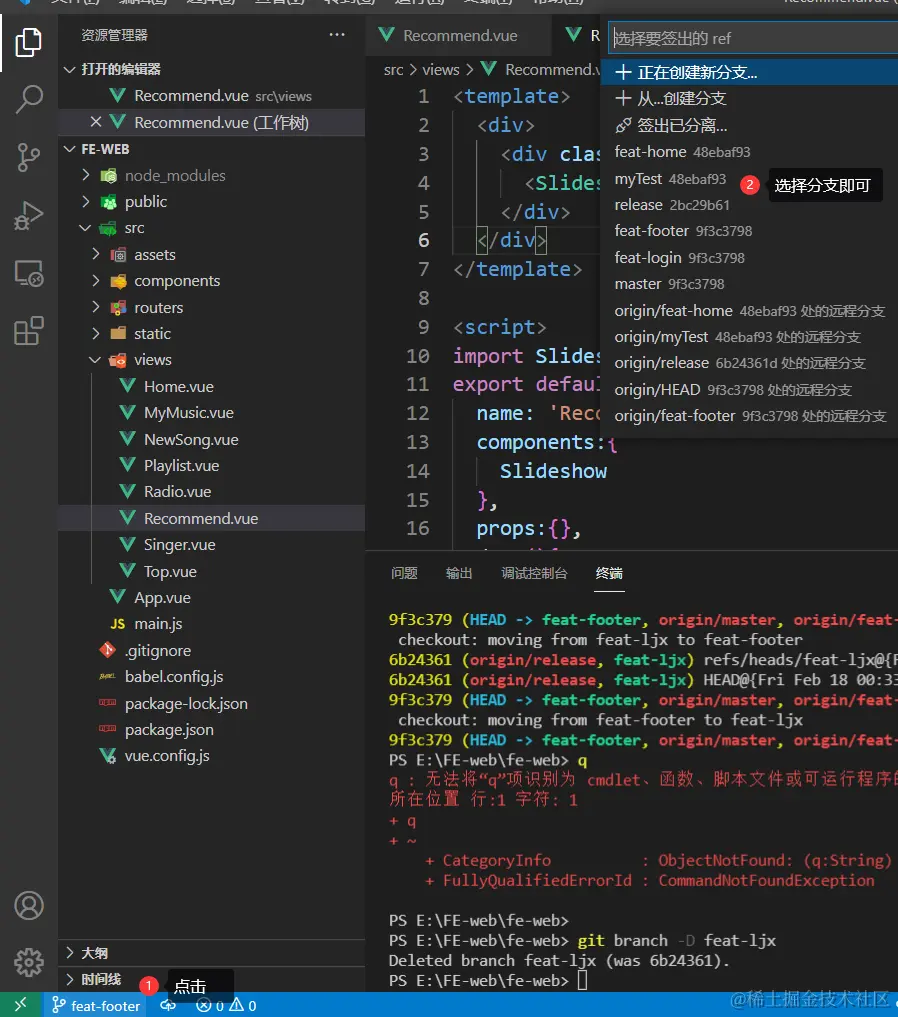The image size is (898, 1017).
Task: Switch to 终端 terminal tab
Action: tap(609, 573)
